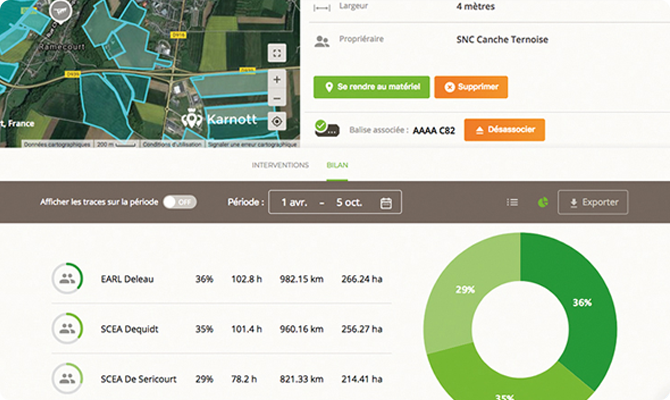Click the map fullscreen icon
Viewport: 670px width, 400px height.
click(x=276, y=53)
